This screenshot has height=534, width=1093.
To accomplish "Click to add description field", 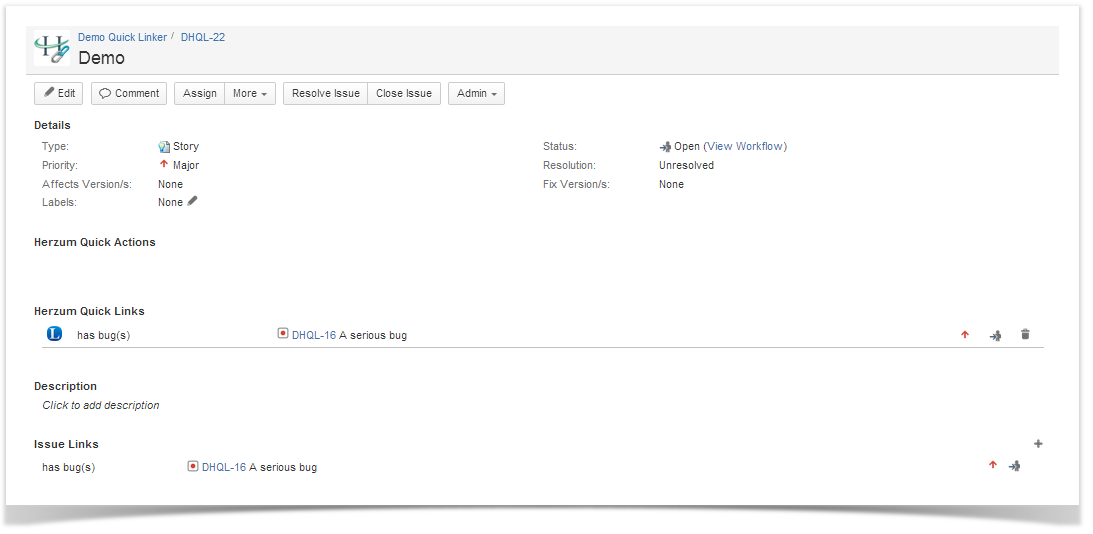I will click(101, 405).
